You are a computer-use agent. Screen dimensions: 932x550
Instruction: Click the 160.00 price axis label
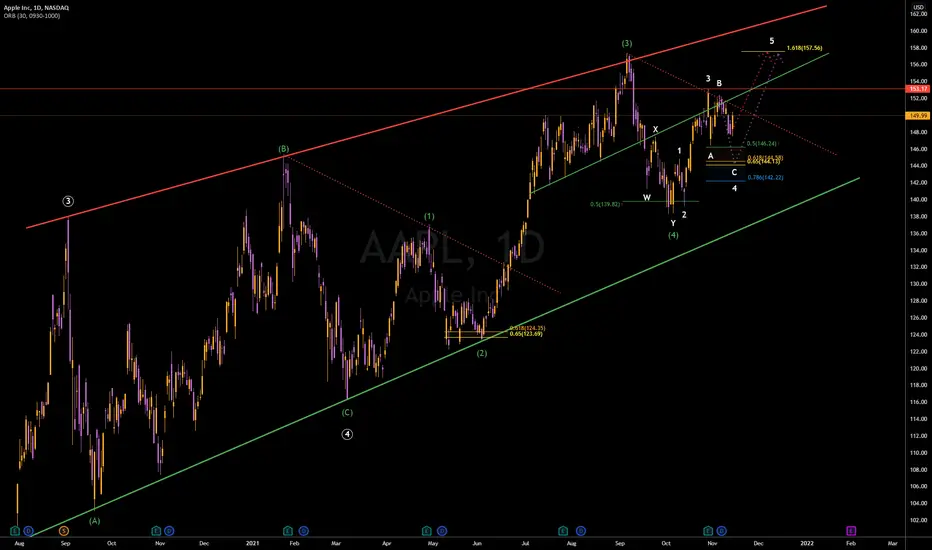(918, 31)
